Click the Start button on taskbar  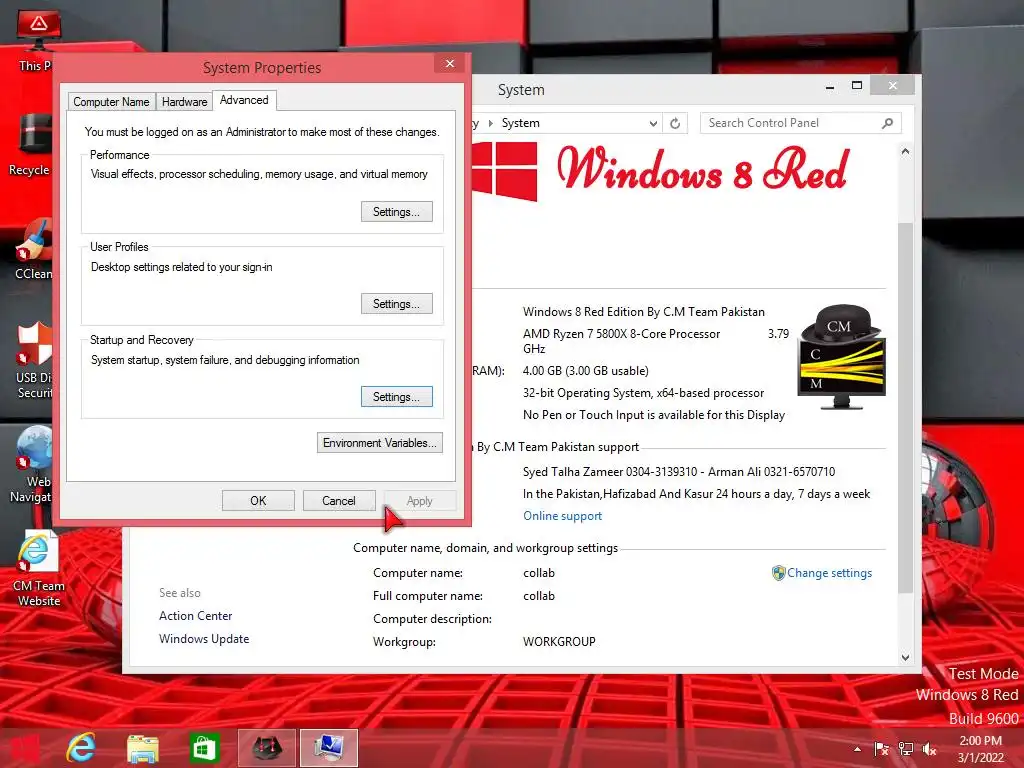coord(25,748)
